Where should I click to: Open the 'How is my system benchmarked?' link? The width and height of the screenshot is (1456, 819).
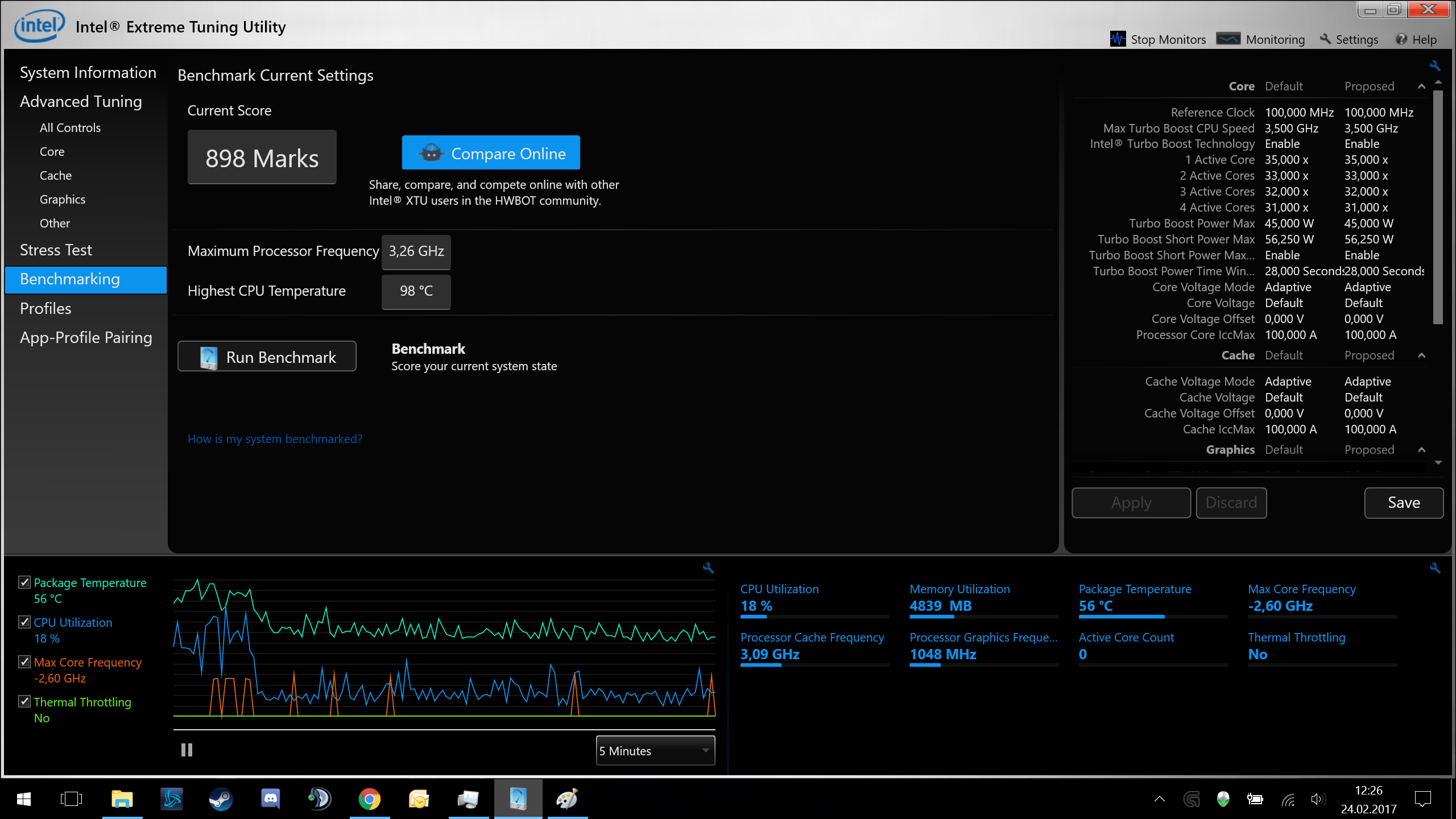[x=275, y=439]
